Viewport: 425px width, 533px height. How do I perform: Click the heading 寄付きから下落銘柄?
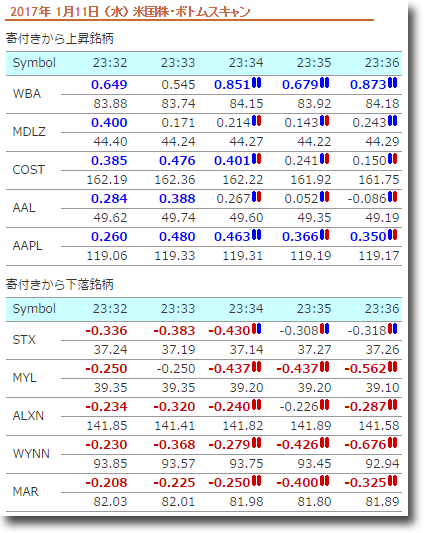[60, 284]
